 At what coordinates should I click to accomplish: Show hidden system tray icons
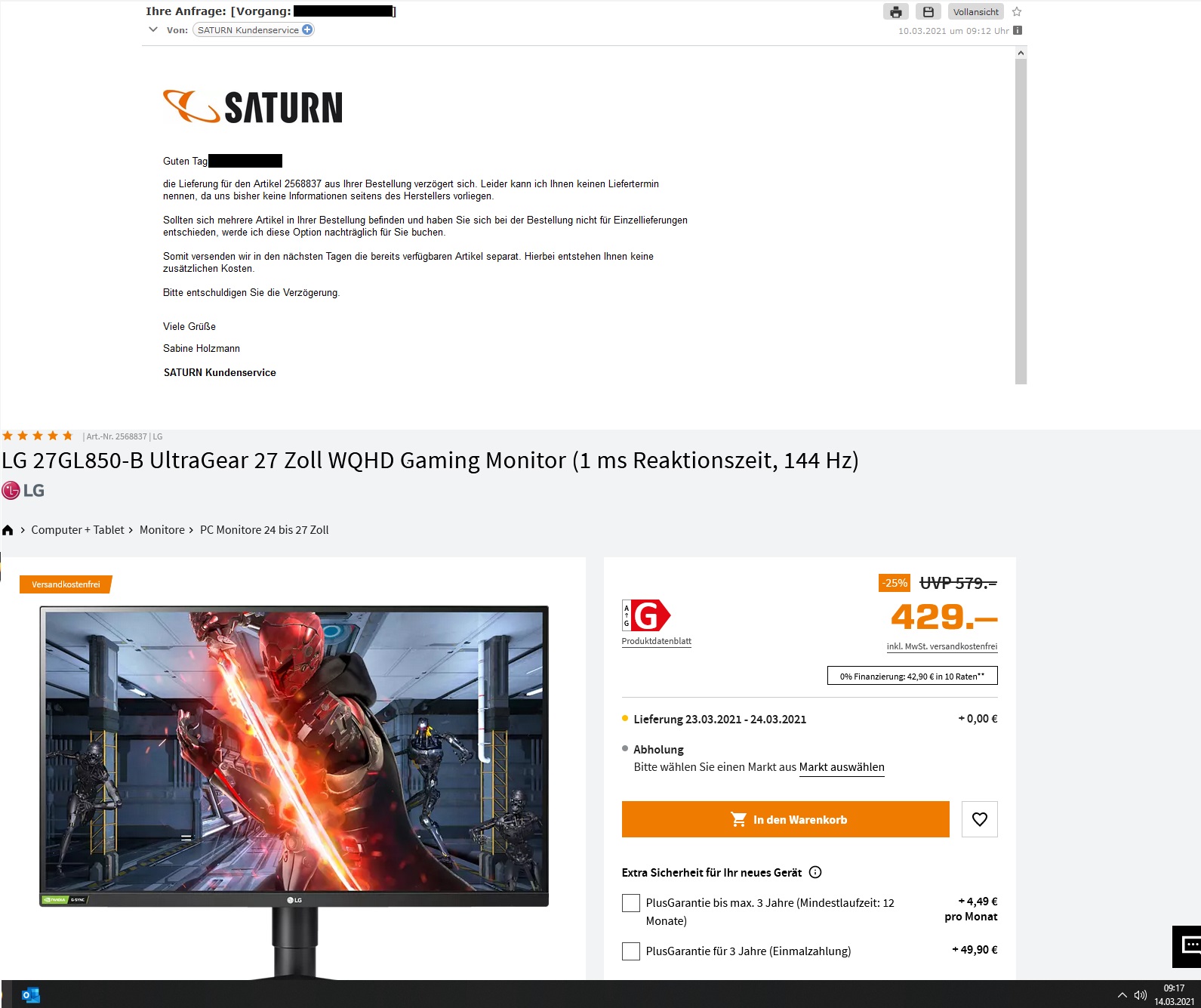[1122, 995]
